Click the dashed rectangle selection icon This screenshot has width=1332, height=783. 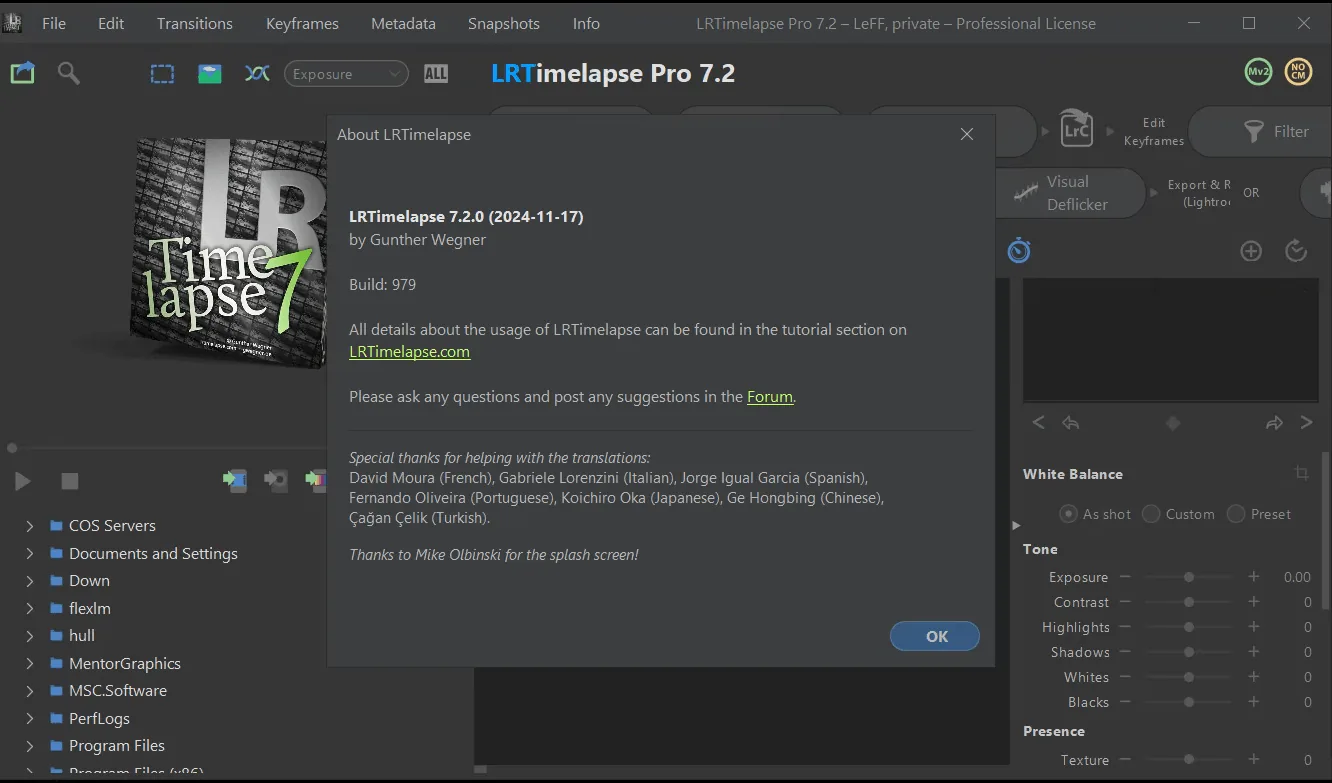click(x=162, y=74)
